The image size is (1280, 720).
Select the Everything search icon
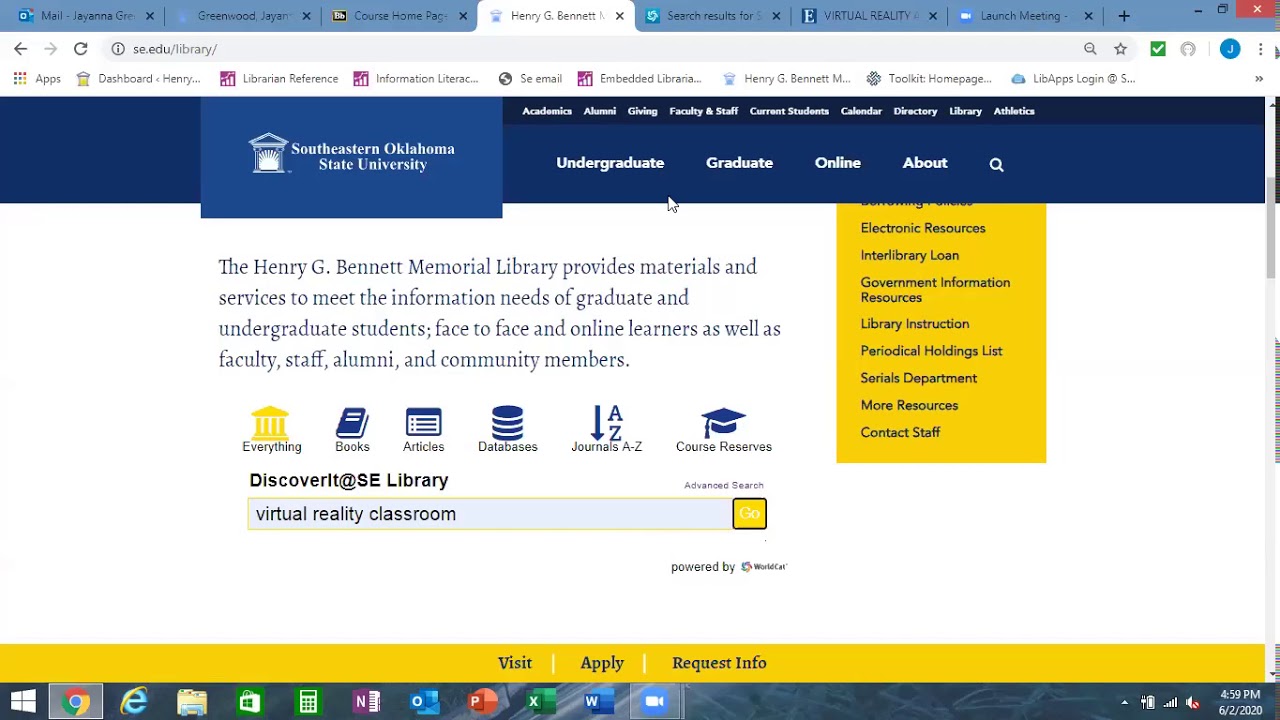click(x=271, y=430)
